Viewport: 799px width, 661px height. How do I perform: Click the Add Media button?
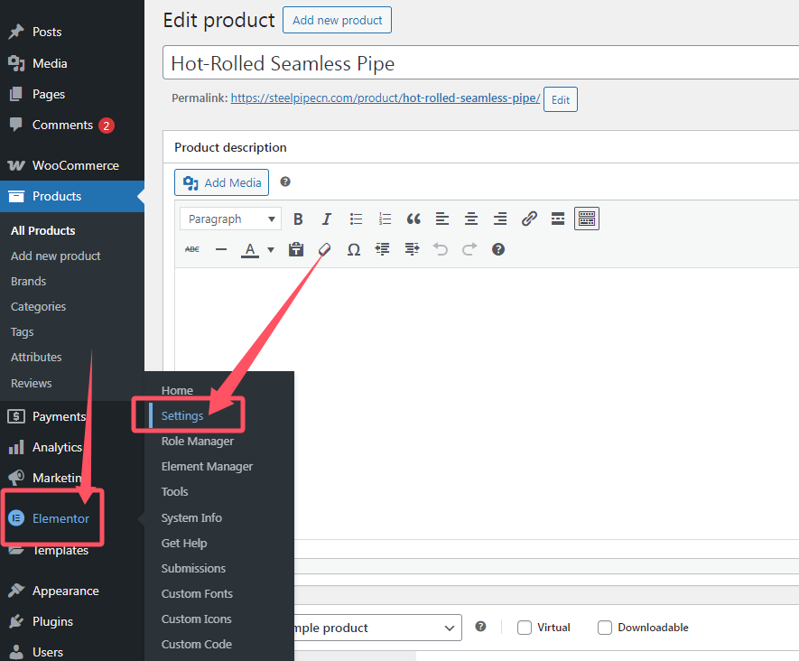pos(222,182)
